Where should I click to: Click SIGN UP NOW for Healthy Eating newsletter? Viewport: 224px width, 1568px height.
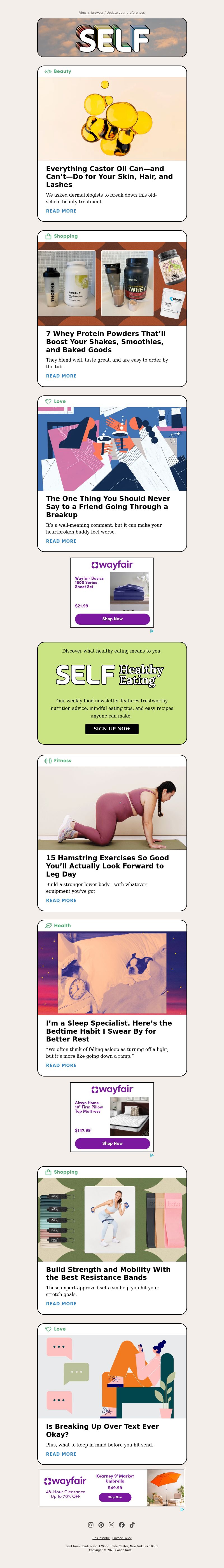click(112, 729)
